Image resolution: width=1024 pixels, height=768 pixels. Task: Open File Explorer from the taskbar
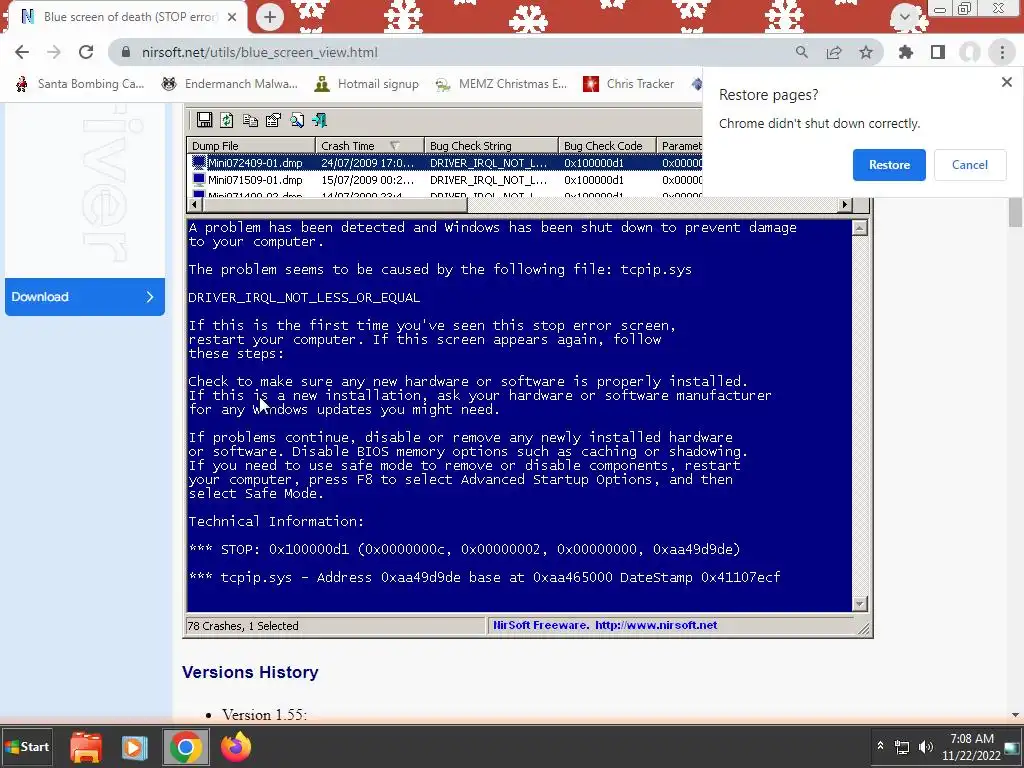(86, 747)
